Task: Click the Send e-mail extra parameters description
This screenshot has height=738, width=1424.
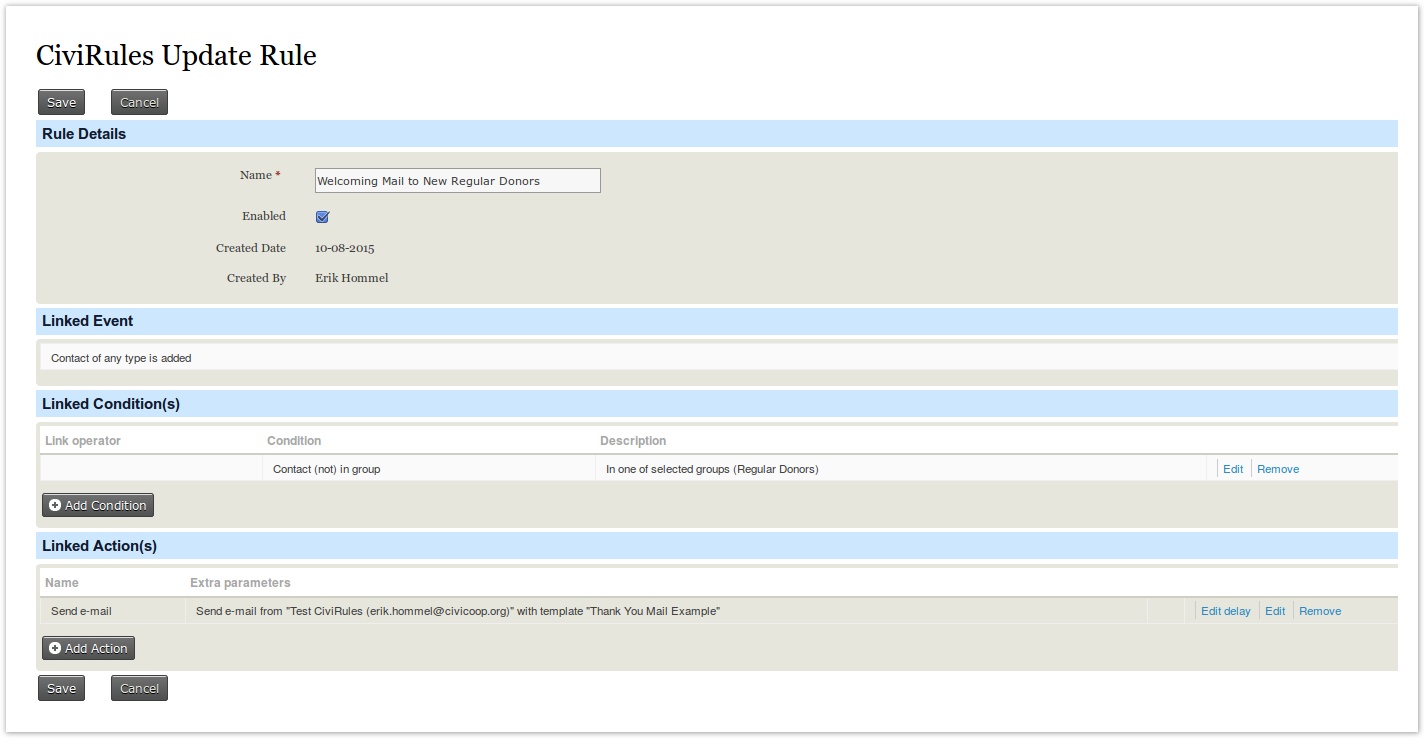Action: point(458,611)
